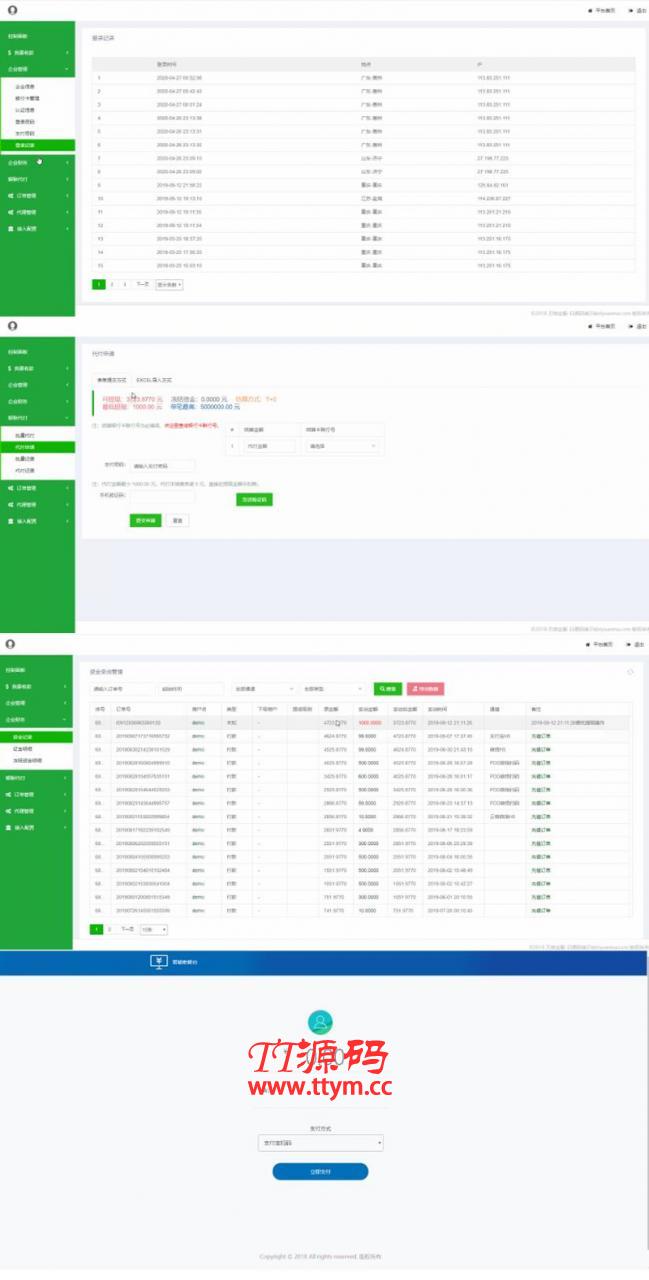Go to page 3 of login records
Viewport: 649px width, 1280px height.
124,284
